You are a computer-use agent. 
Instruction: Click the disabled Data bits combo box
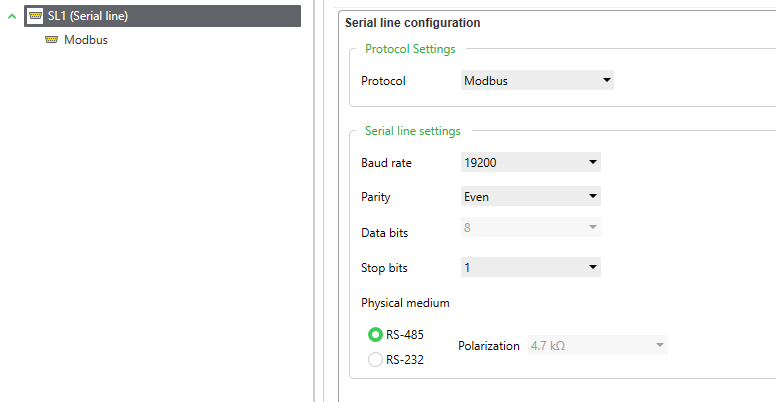pyautogui.click(x=531, y=227)
